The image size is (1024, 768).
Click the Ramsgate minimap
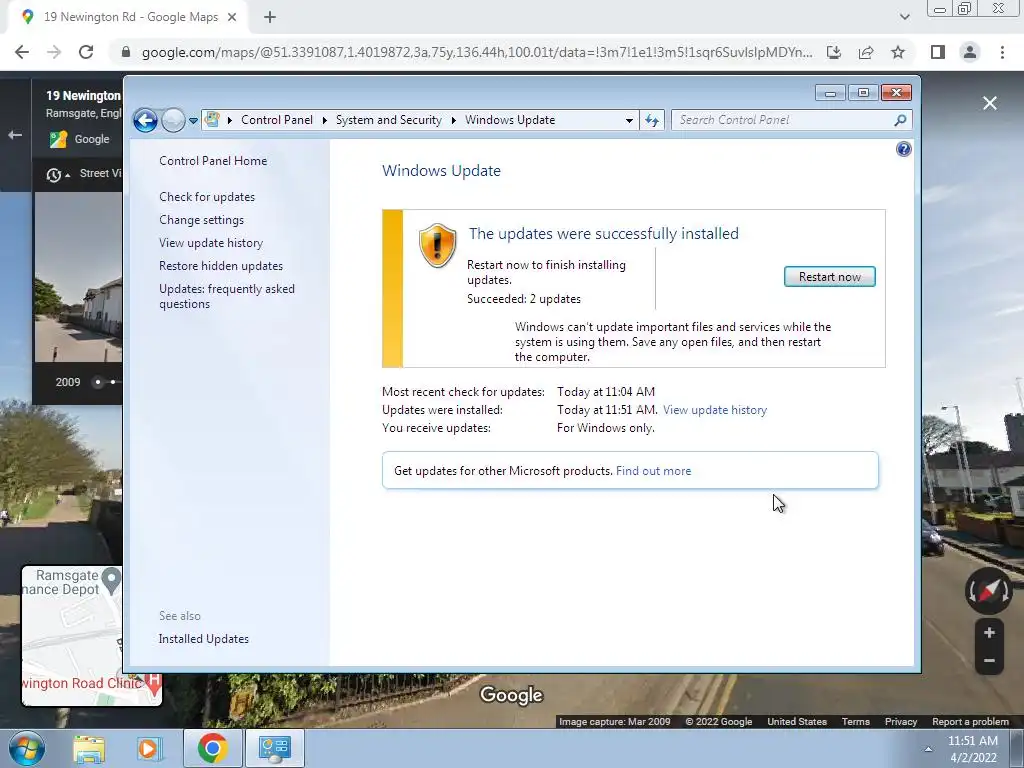click(91, 636)
